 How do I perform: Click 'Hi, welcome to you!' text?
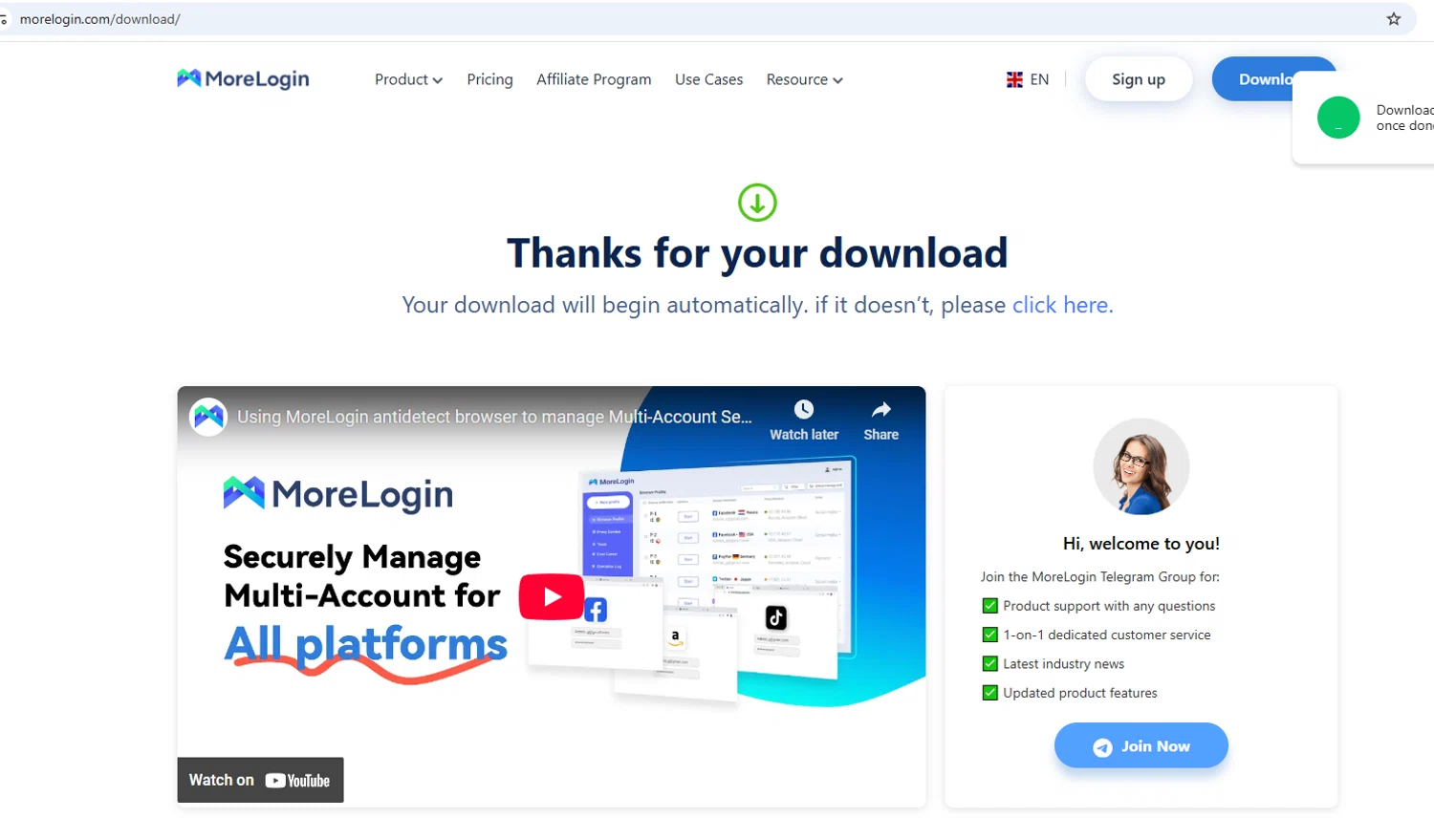coord(1141,544)
